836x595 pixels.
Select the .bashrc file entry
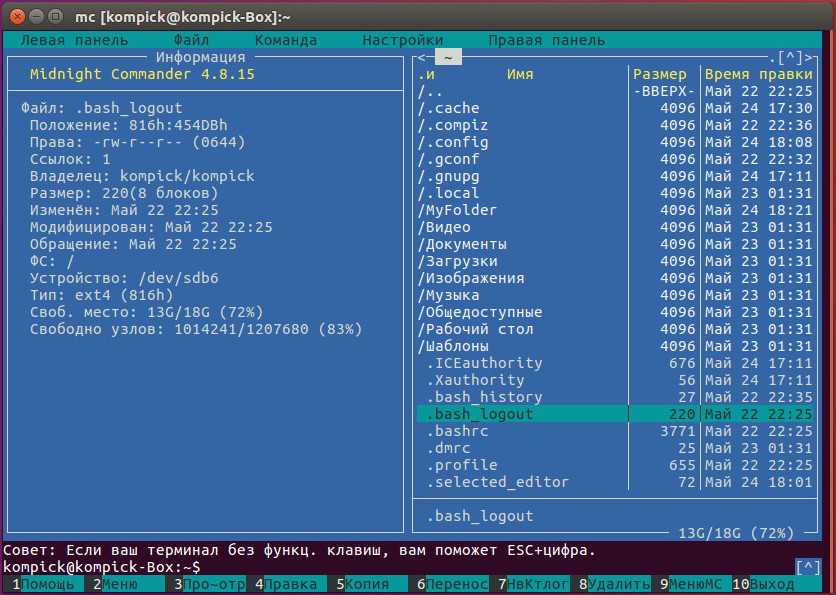[x=459, y=431]
